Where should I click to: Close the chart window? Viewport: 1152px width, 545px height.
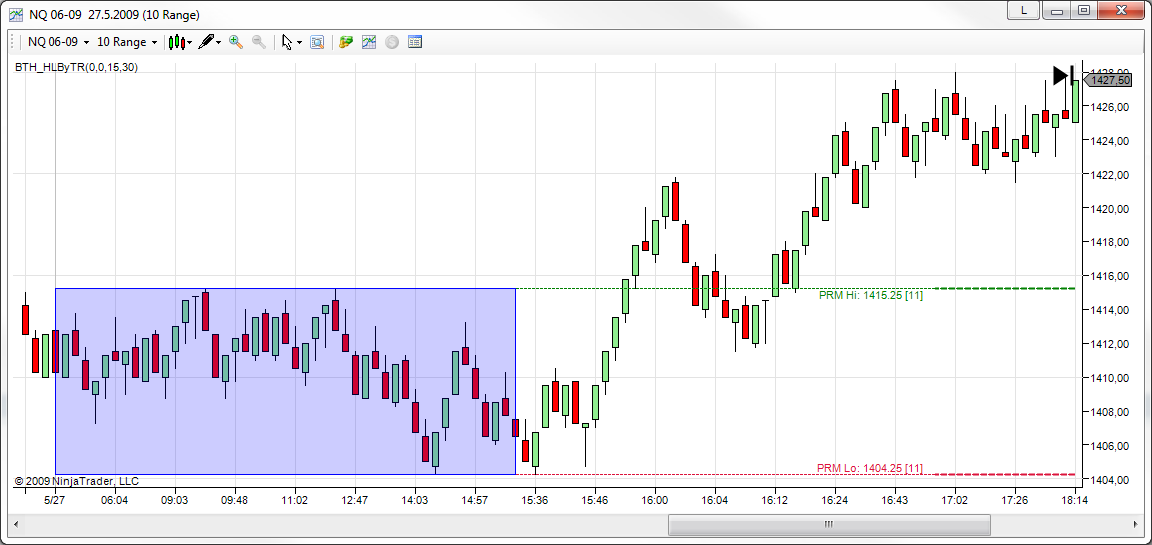pos(1122,10)
